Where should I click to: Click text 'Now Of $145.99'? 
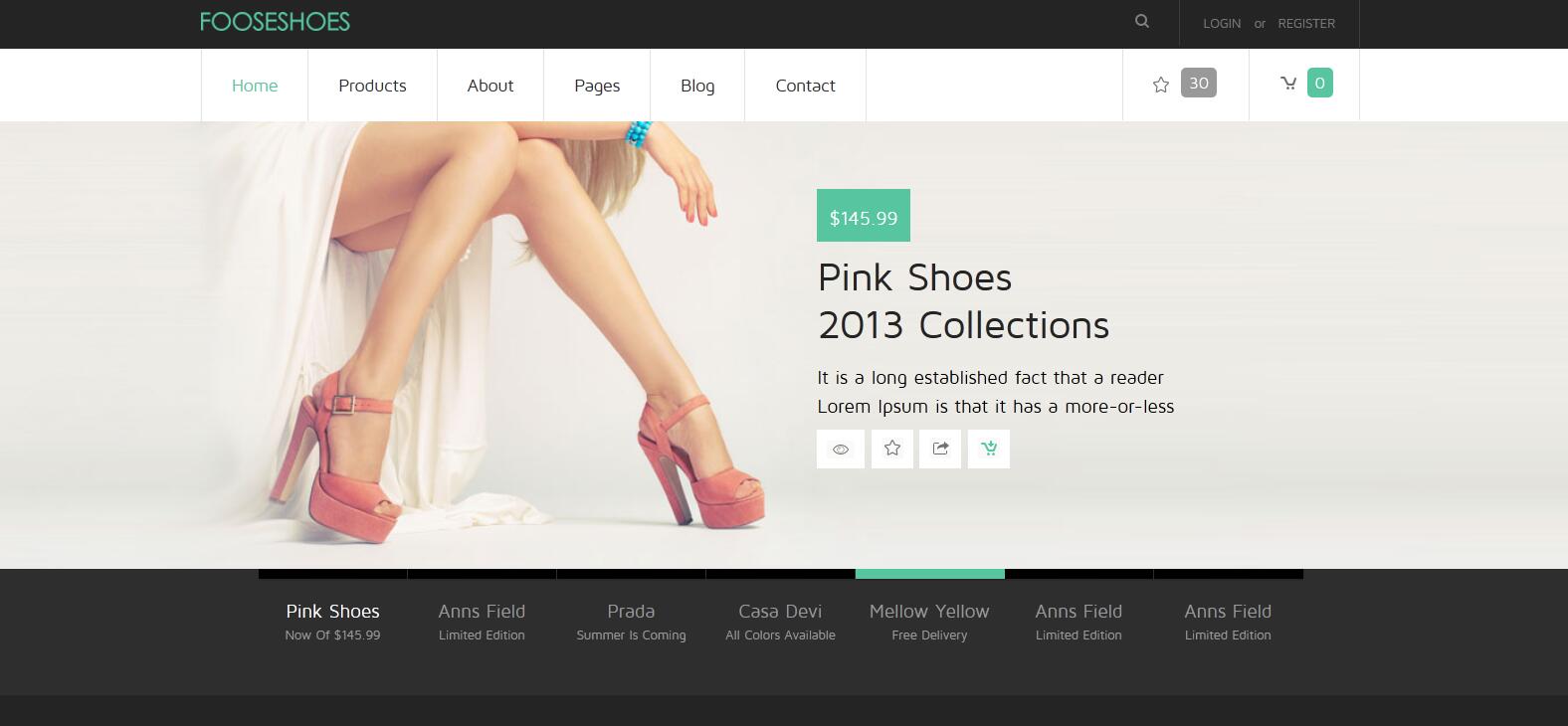(x=332, y=635)
